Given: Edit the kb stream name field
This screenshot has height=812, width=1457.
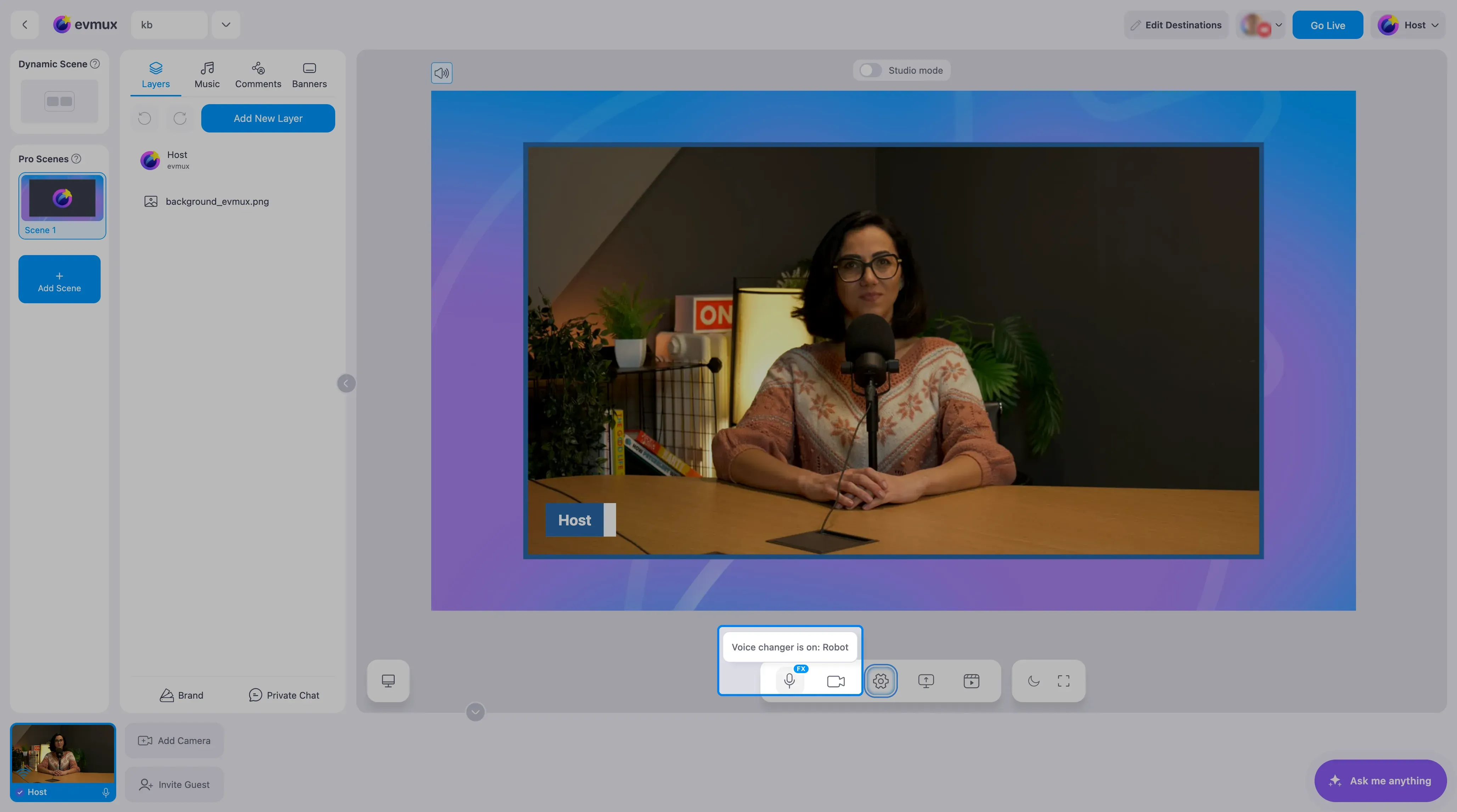Looking at the screenshot, I should pos(169,25).
